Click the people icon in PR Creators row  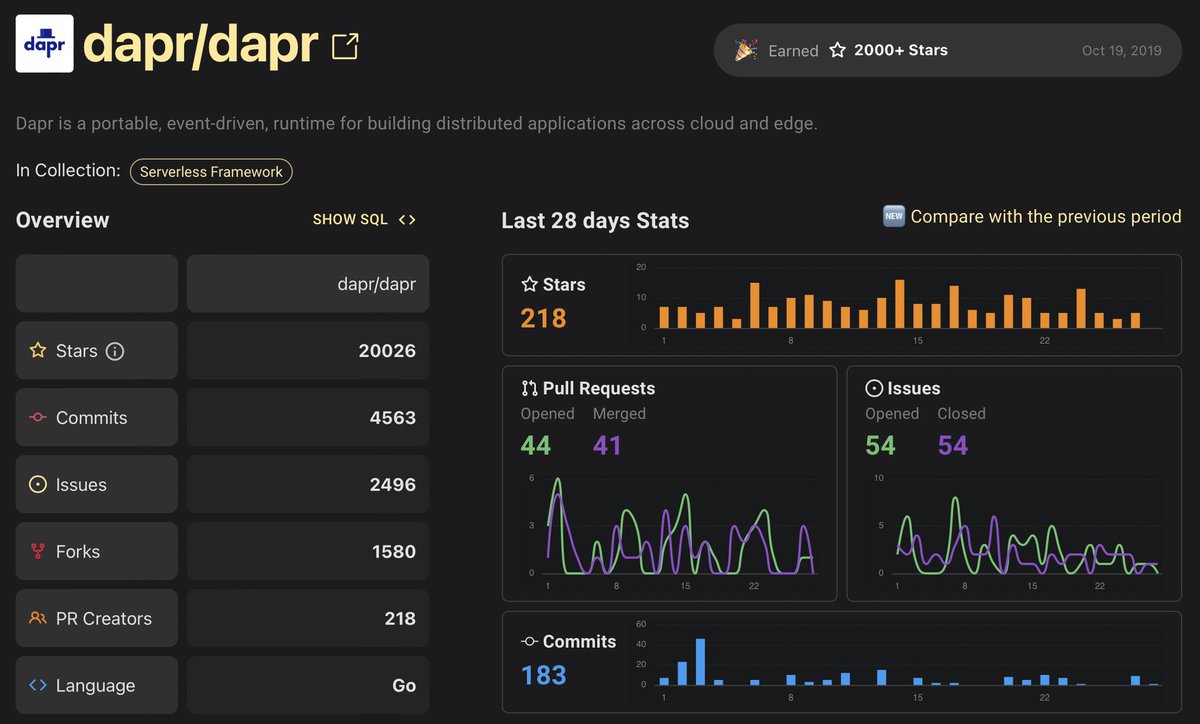38,618
